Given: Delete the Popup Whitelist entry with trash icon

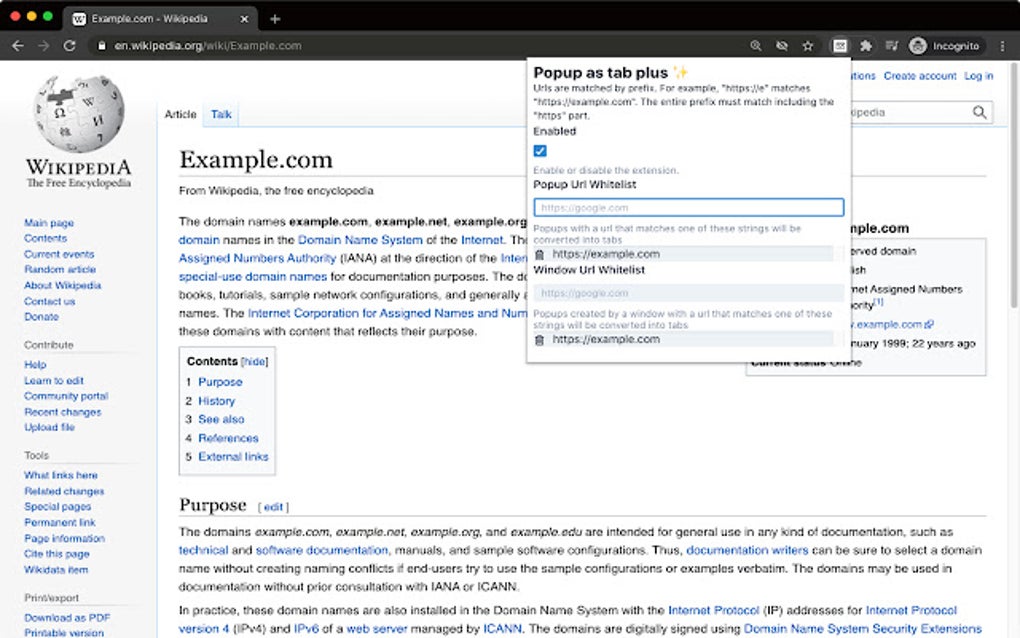Looking at the screenshot, I should [540, 254].
